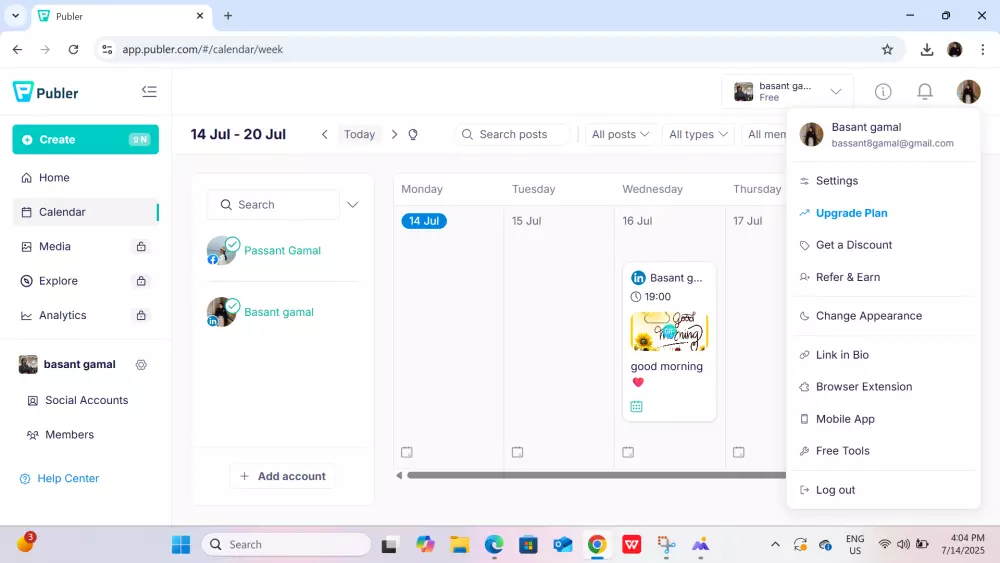Toggle the Passant Gamal account selection
The image size is (1000, 563).
(264, 251)
